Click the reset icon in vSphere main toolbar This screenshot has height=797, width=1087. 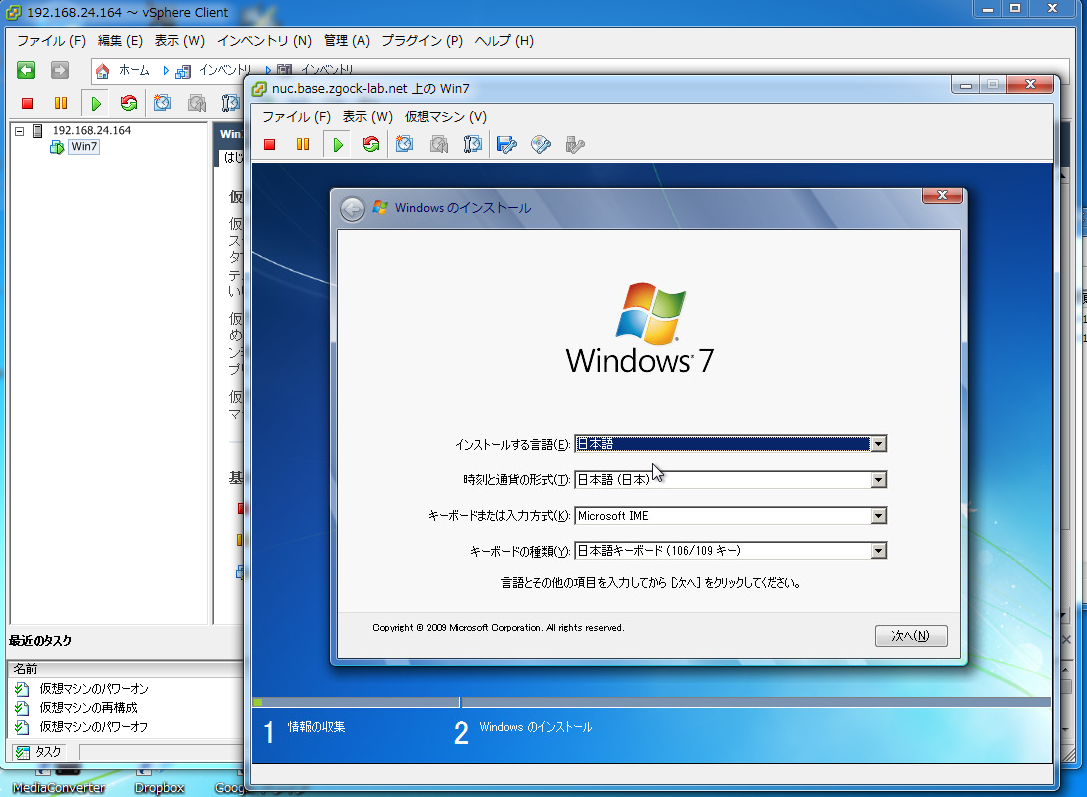point(129,103)
